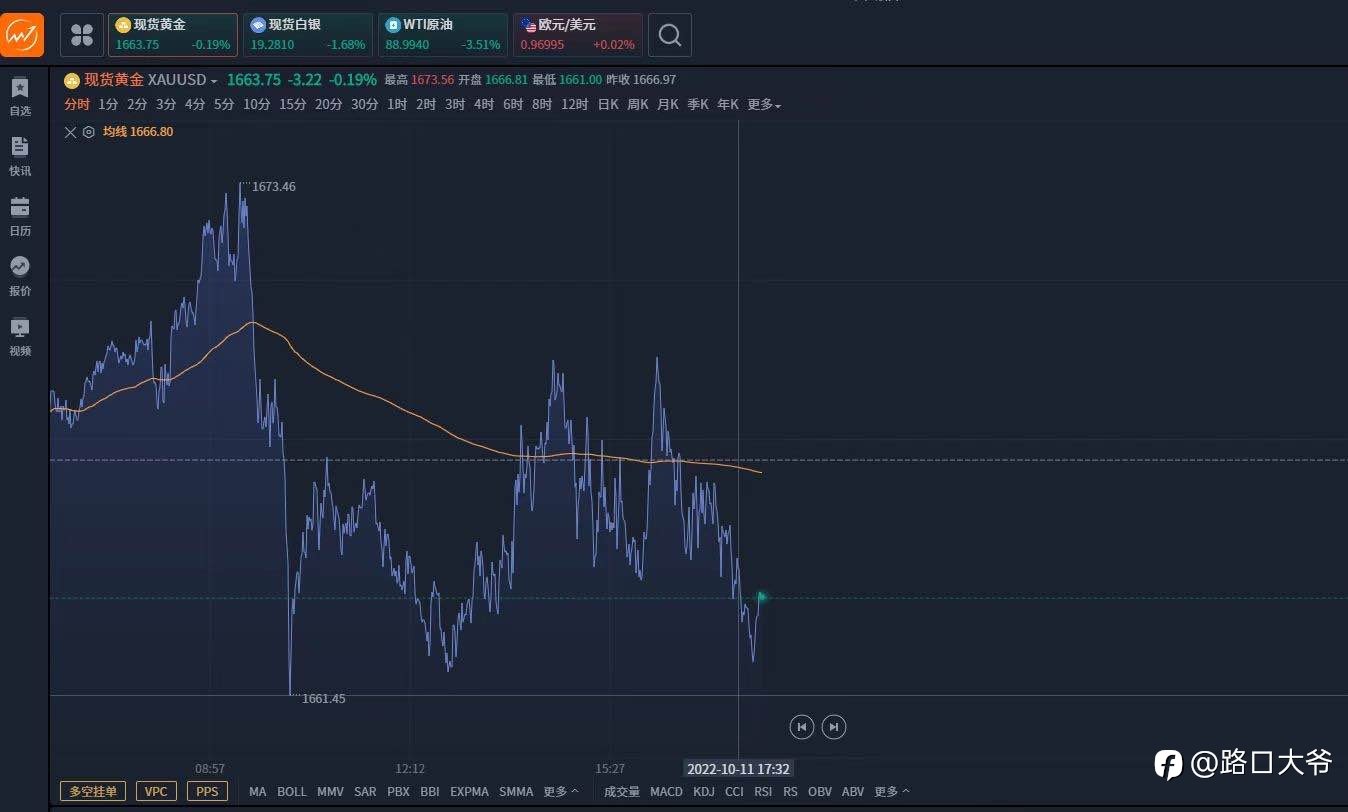1348x812 pixels.
Task: Toggle the 多空挂单 overlay button
Action: 93,791
